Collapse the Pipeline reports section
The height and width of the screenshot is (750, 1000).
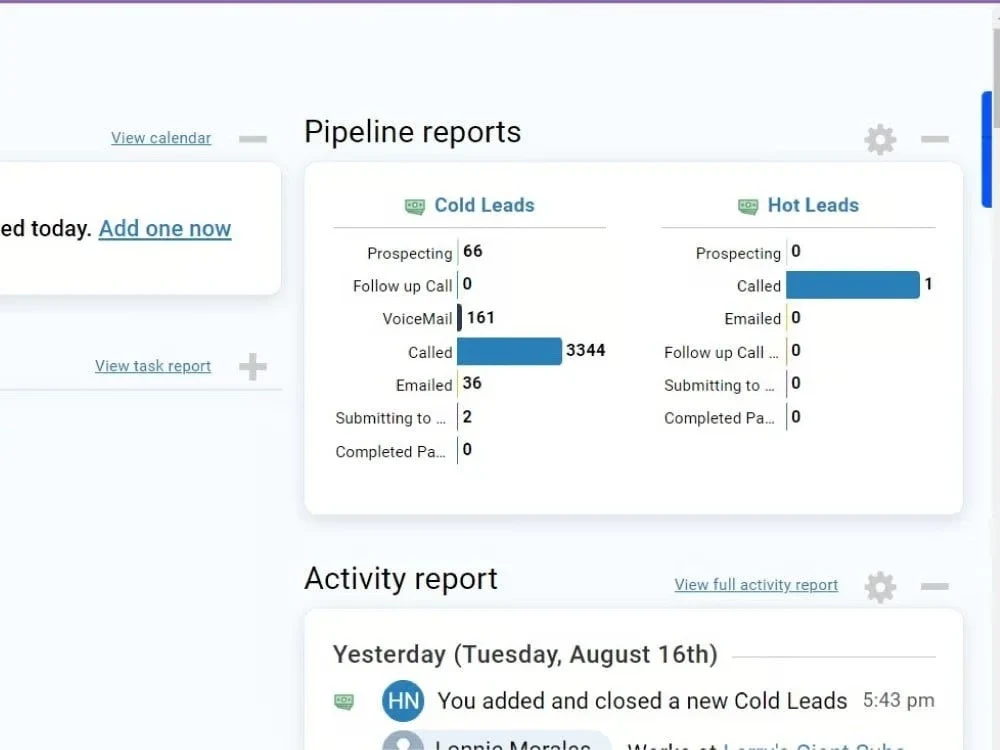(x=934, y=139)
